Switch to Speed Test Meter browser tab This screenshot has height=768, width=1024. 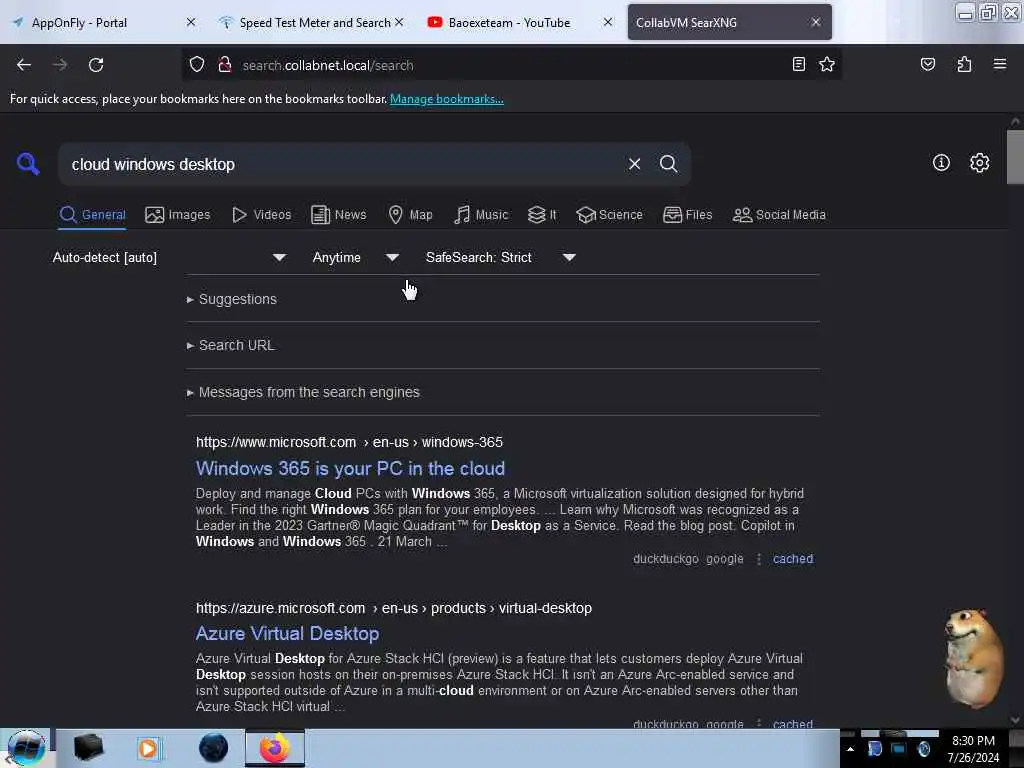314,22
